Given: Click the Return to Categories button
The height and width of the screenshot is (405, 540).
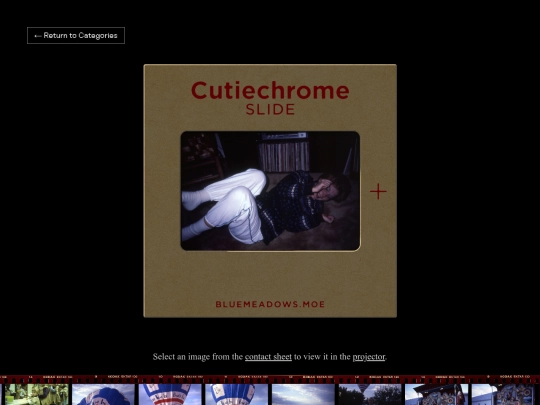Looking at the screenshot, I should click(x=76, y=35).
